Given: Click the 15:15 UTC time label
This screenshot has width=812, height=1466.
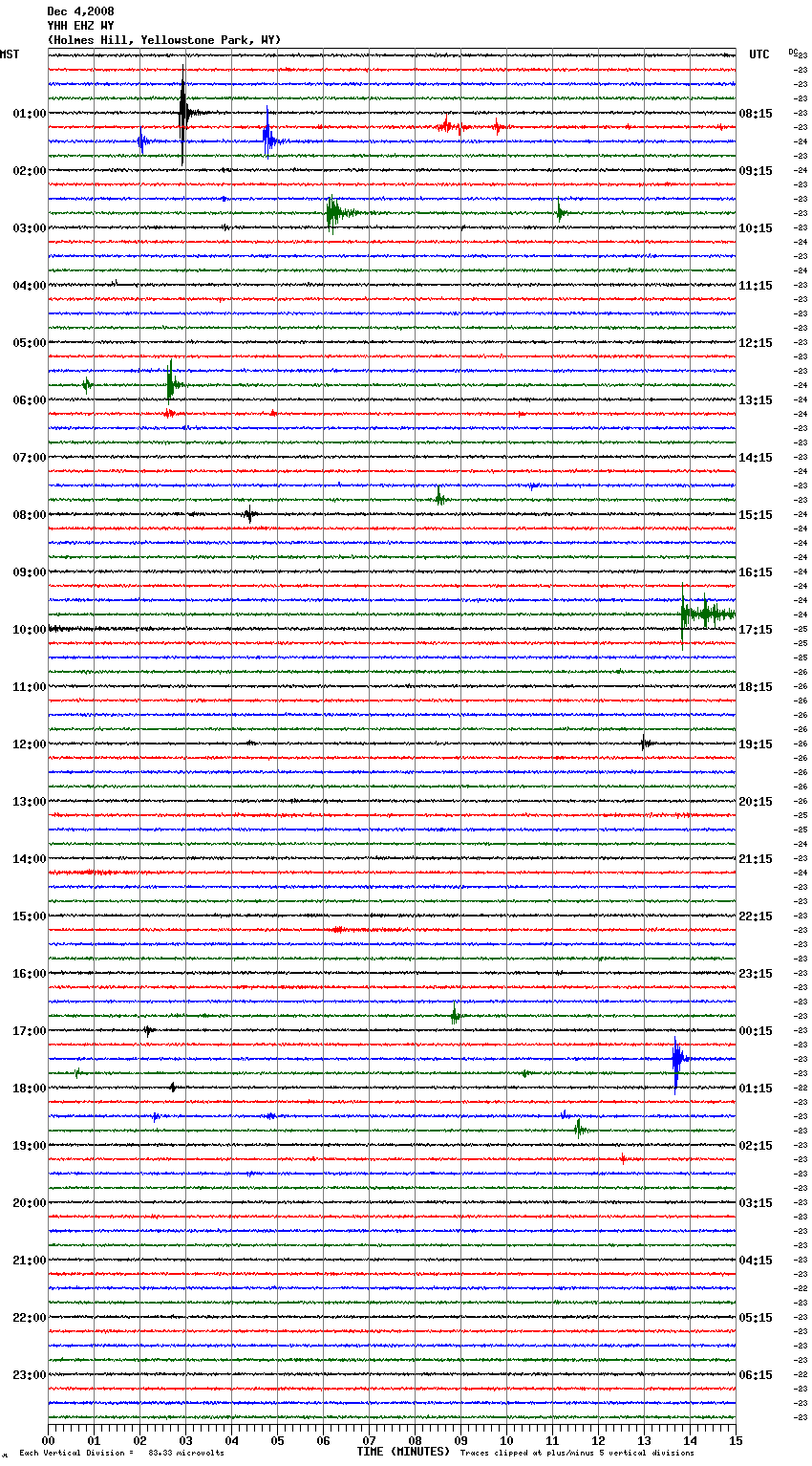Looking at the screenshot, I should coord(756,515).
